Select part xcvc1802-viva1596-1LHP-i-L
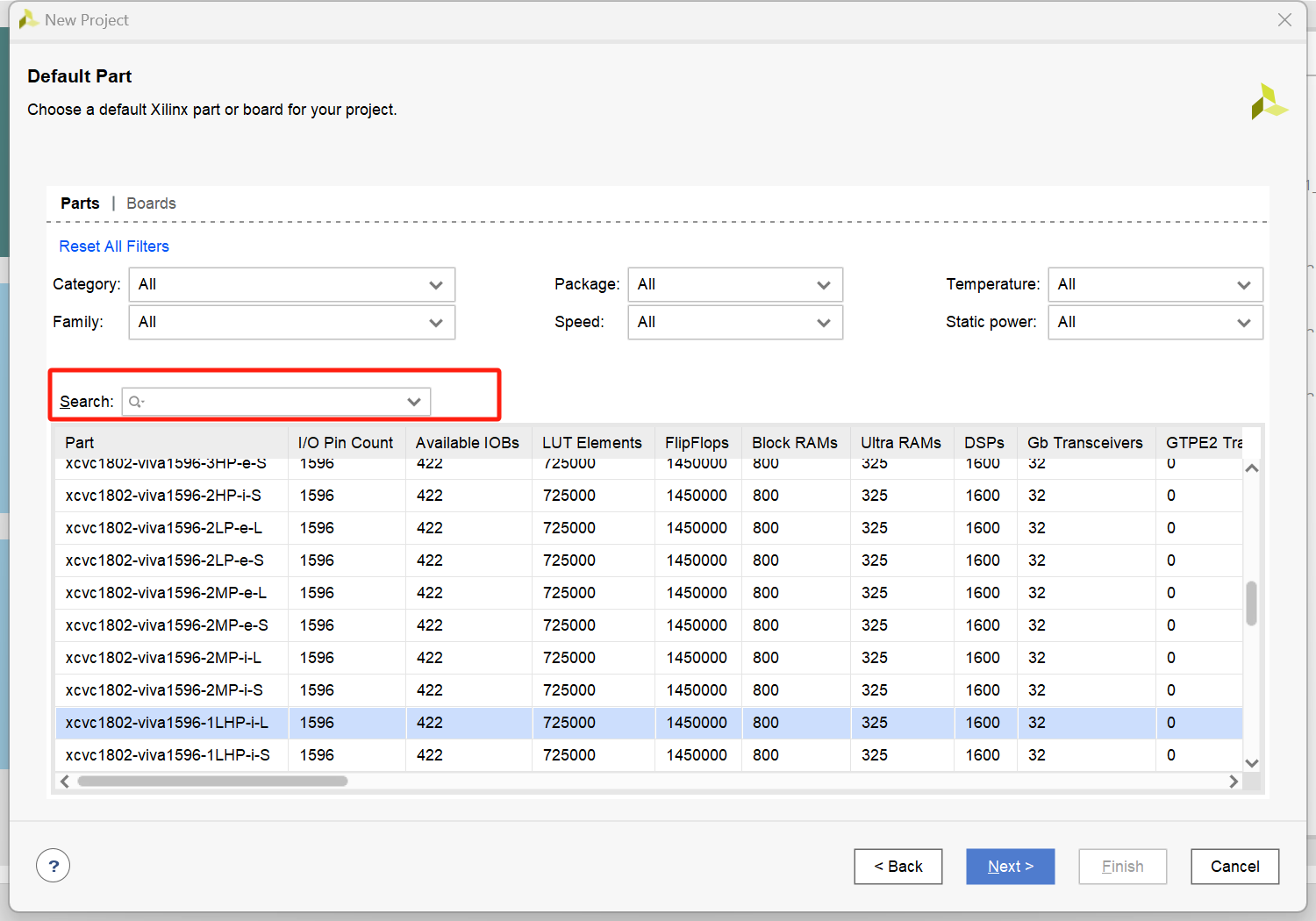 pyautogui.click(x=648, y=723)
